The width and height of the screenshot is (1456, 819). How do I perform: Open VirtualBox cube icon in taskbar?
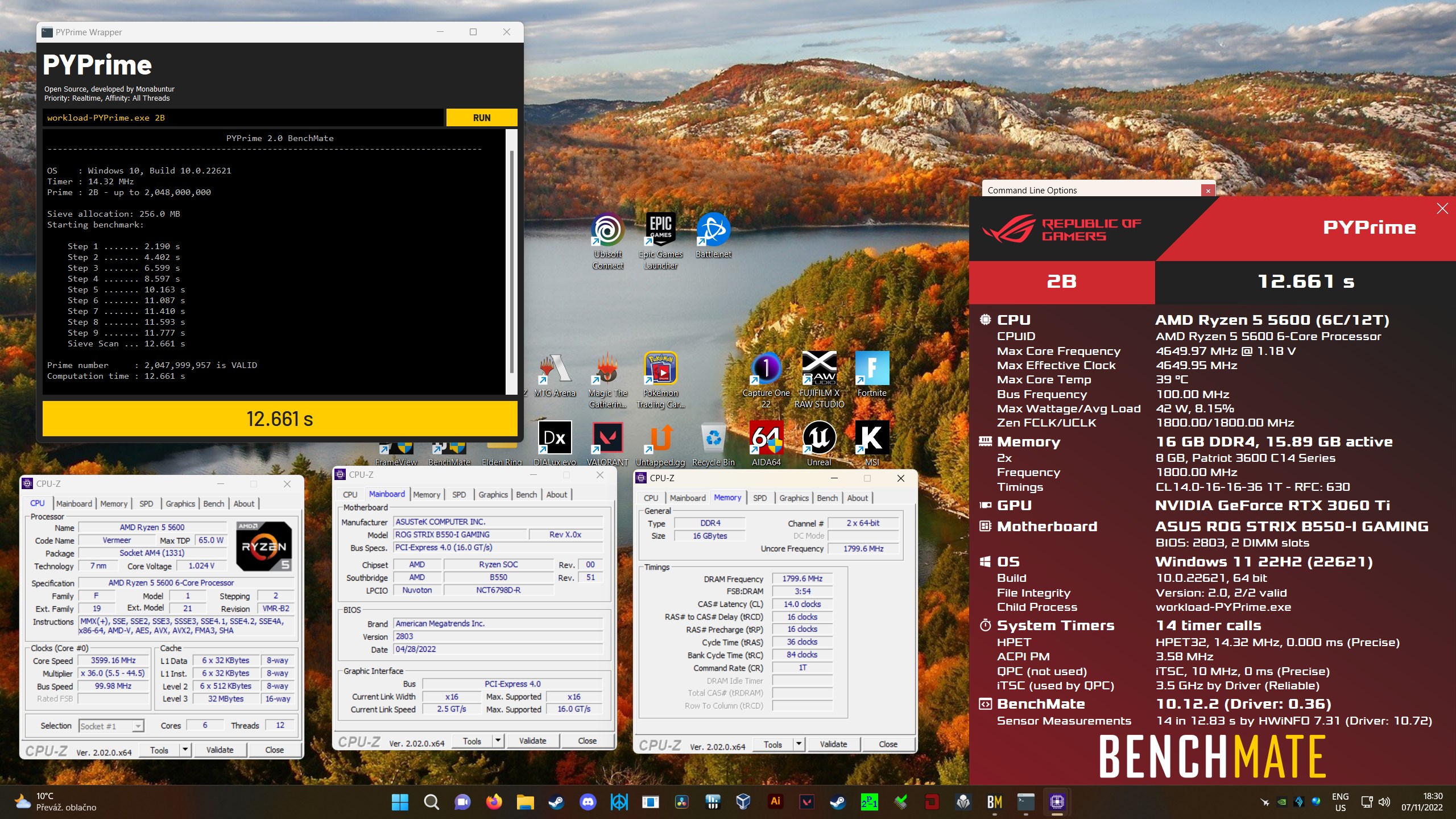click(x=743, y=802)
